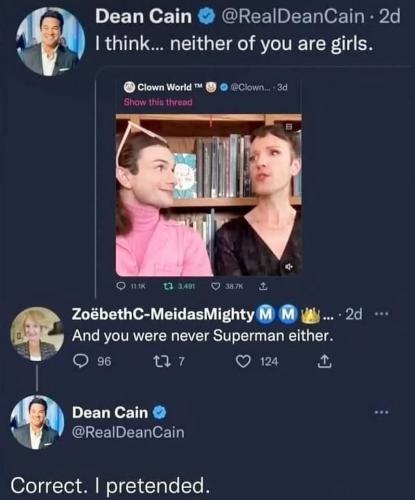Open the Clown World account name
This screenshot has height=500, width=415.
coord(165,87)
